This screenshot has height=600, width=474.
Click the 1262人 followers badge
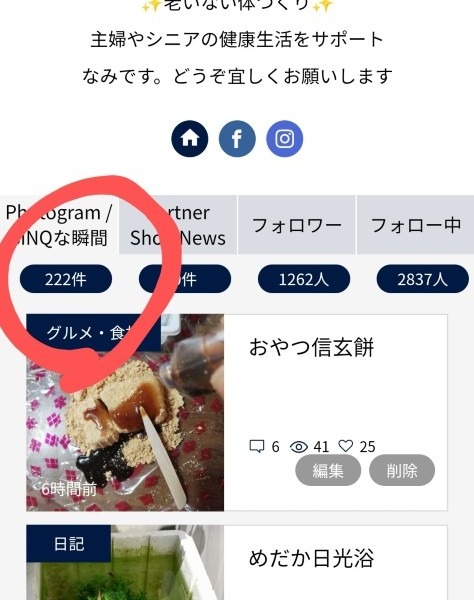pyautogui.click(x=304, y=279)
